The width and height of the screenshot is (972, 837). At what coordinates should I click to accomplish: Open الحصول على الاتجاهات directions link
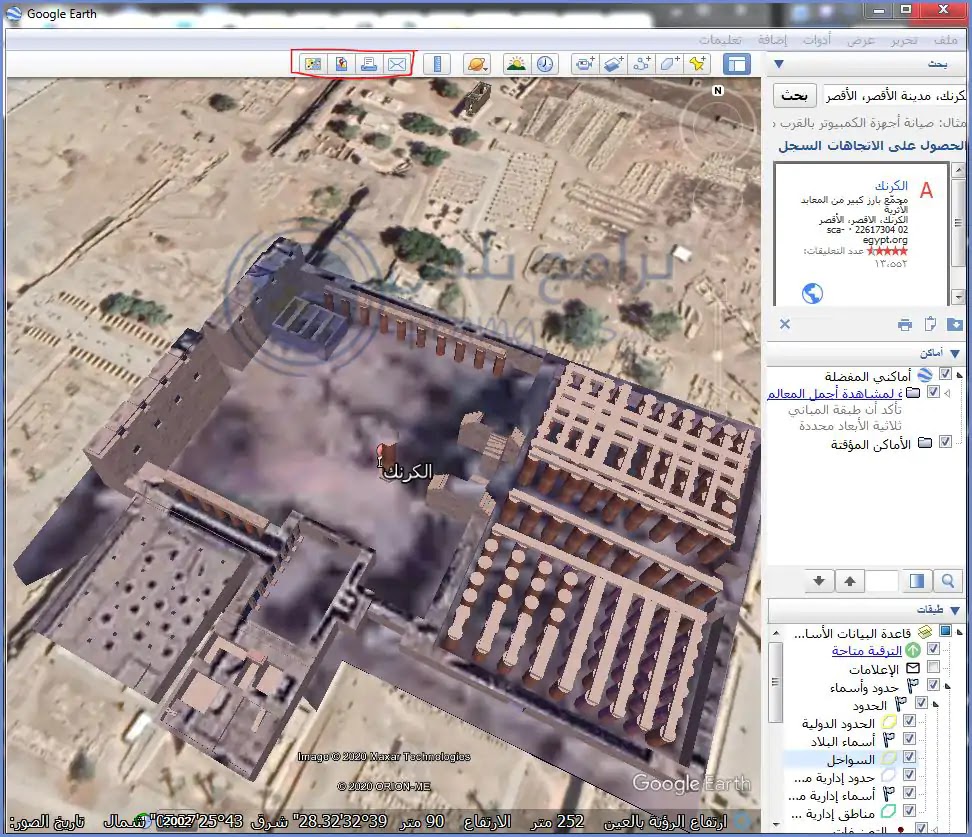click(896, 146)
